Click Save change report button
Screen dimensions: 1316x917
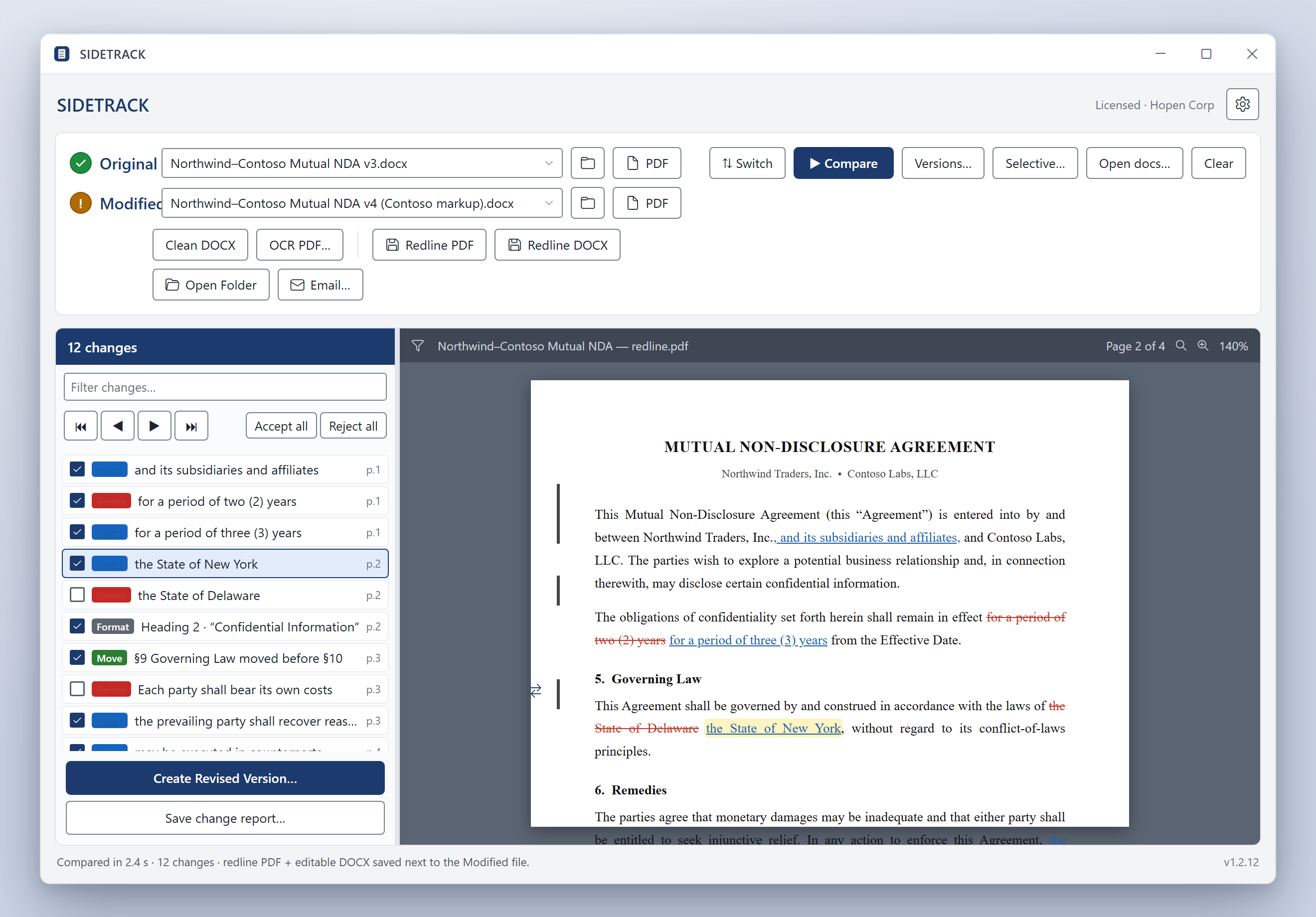pyautogui.click(x=225, y=818)
